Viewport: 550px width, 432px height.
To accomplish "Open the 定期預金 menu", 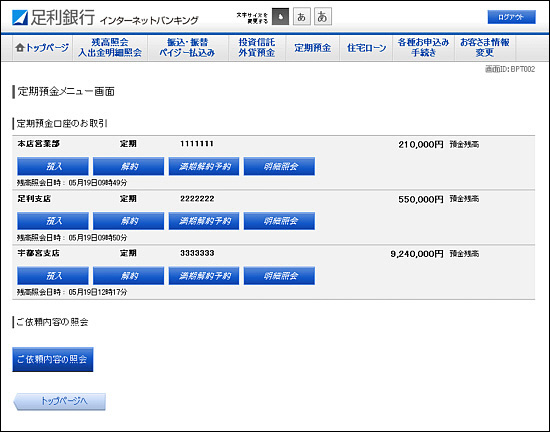I will (312, 47).
